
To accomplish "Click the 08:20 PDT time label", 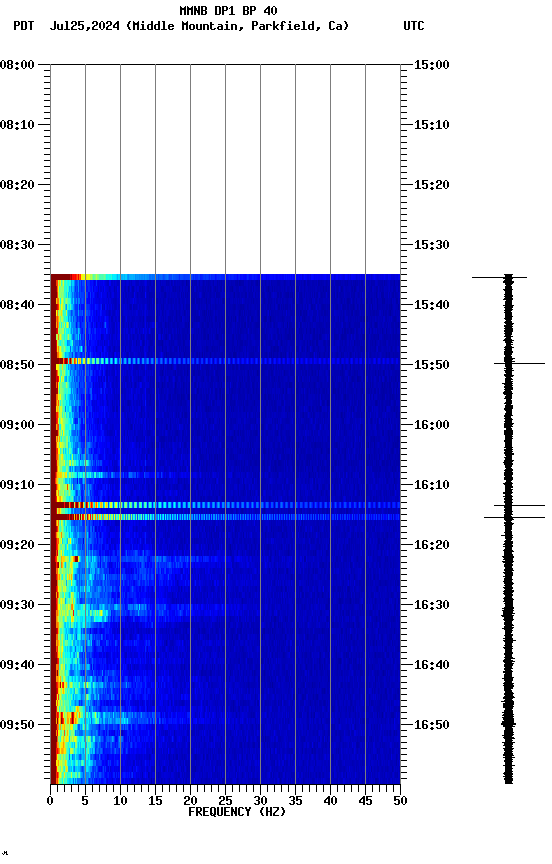I will tap(17, 185).
